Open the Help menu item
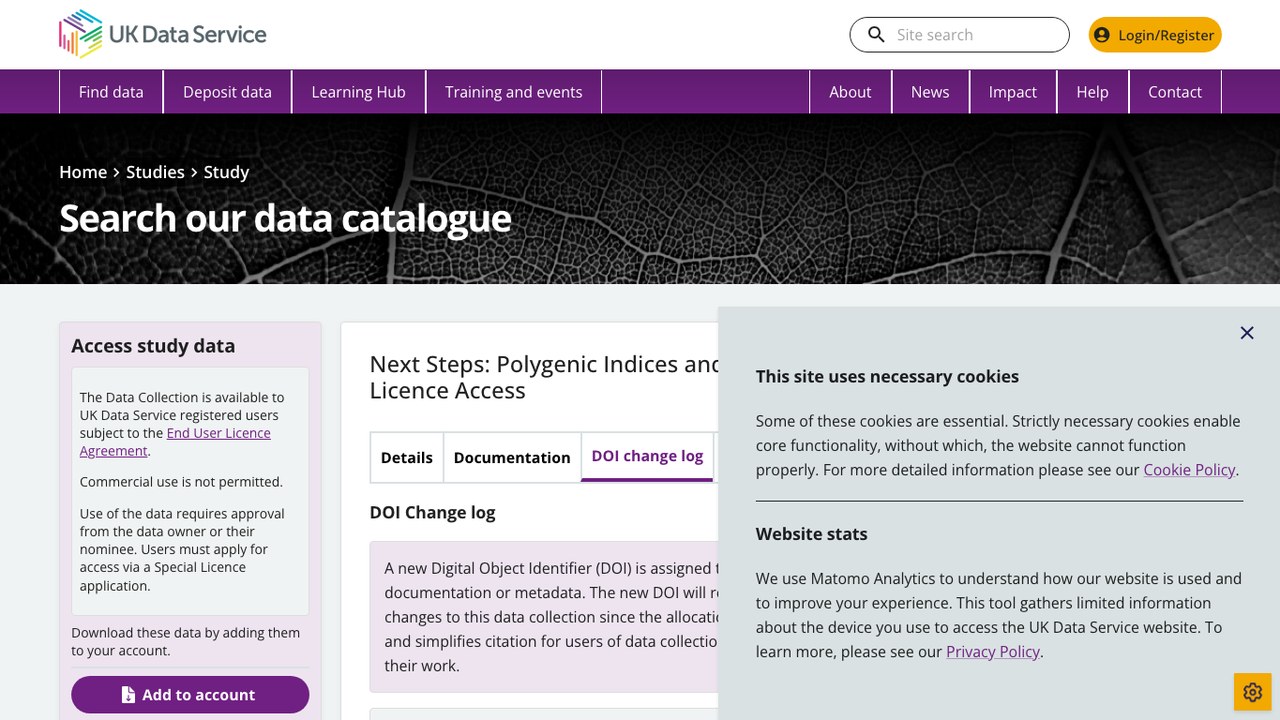1280x720 pixels. [1092, 92]
